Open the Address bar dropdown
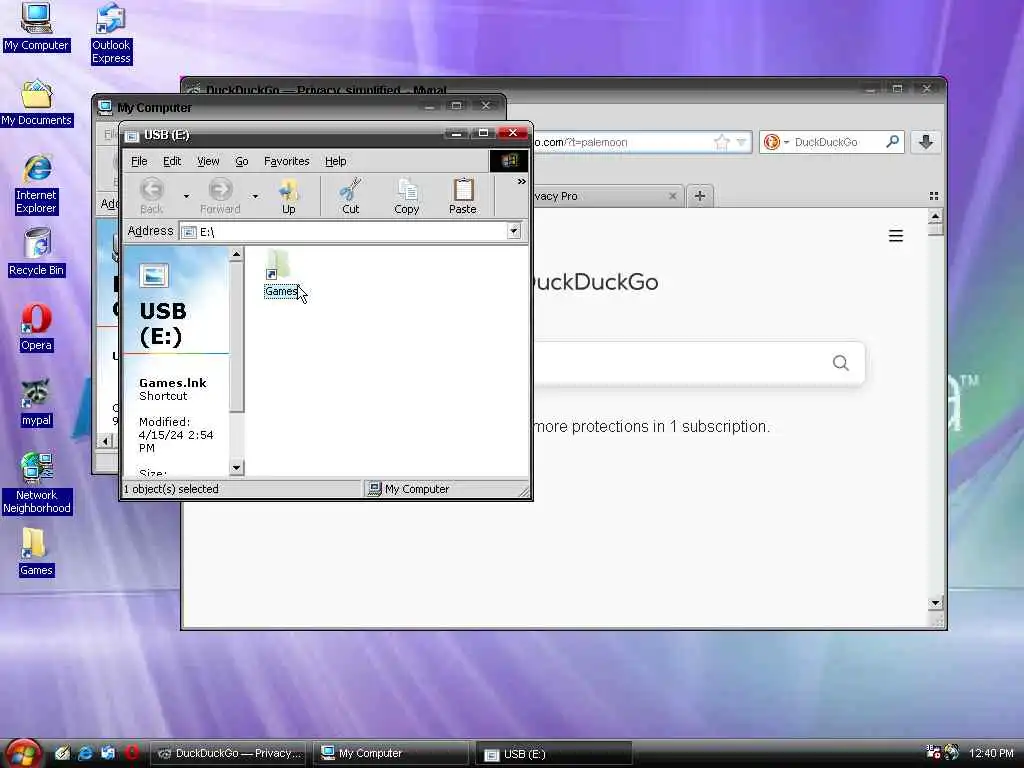Viewport: 1024px width, 768px height. pos(514,231)
